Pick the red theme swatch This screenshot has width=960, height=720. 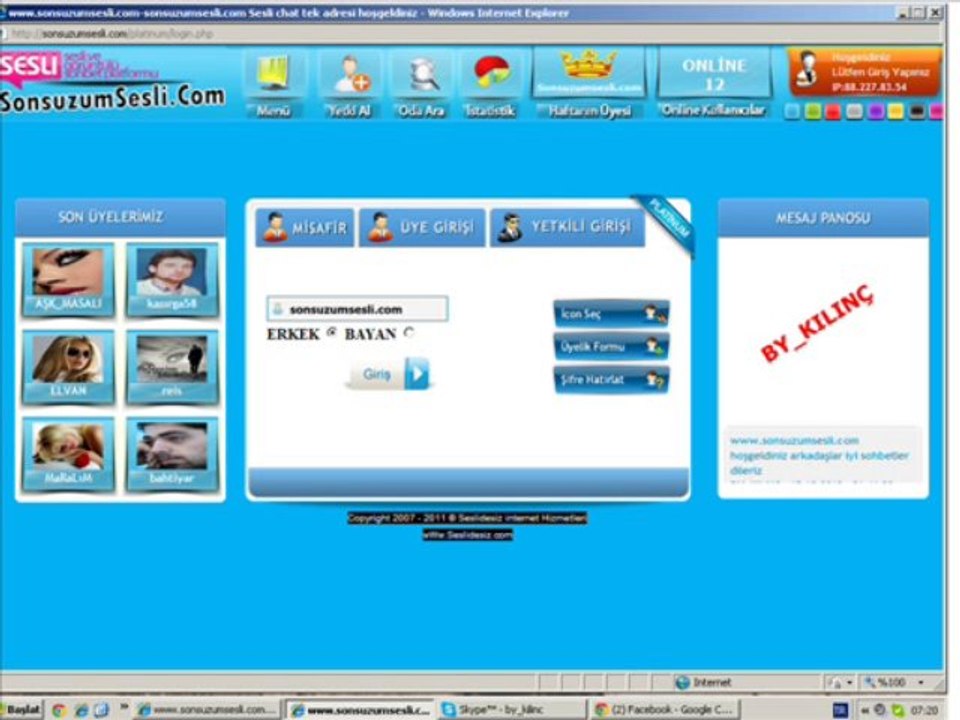833,111
